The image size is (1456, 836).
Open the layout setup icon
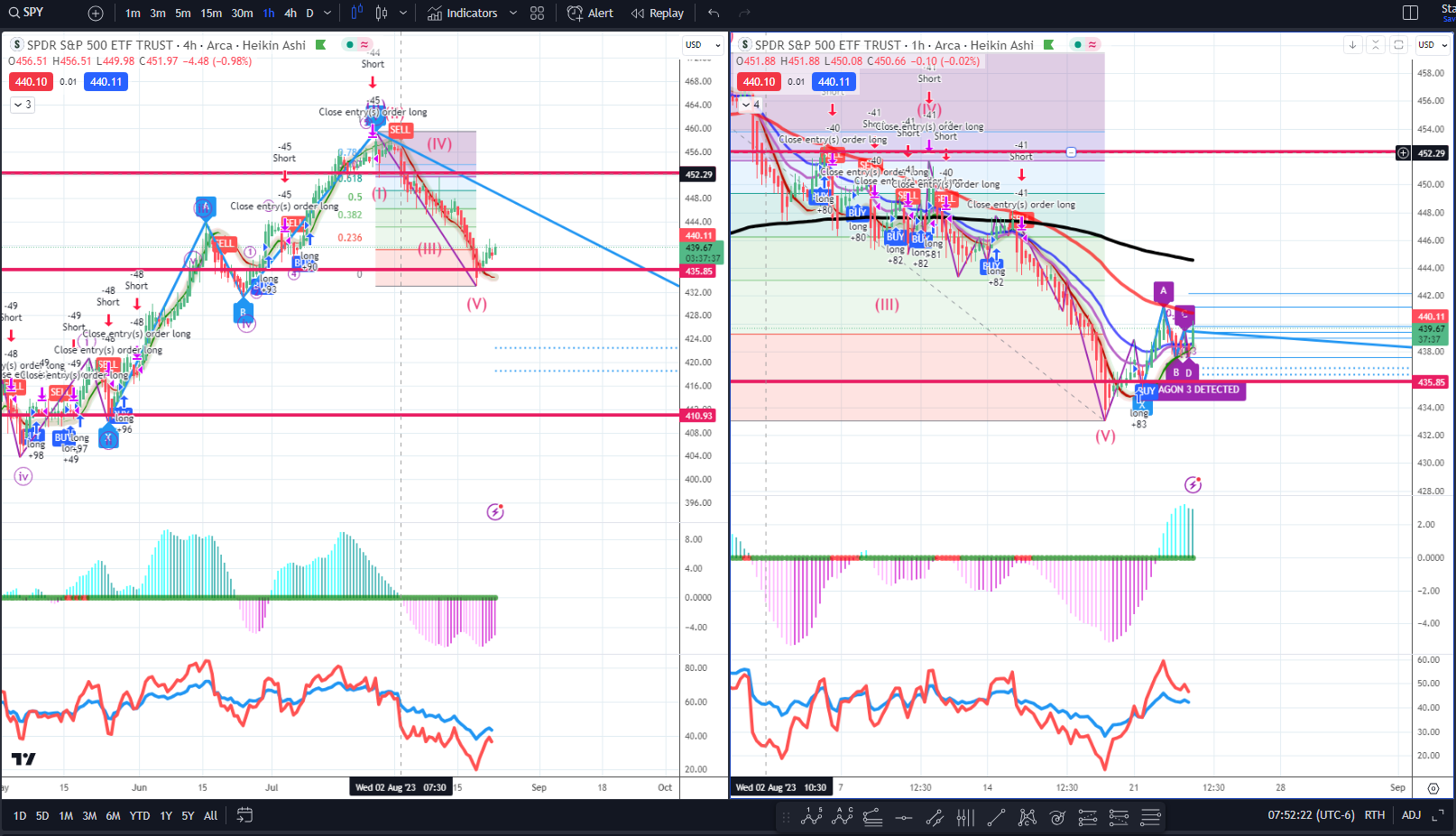click(1411, 13)
